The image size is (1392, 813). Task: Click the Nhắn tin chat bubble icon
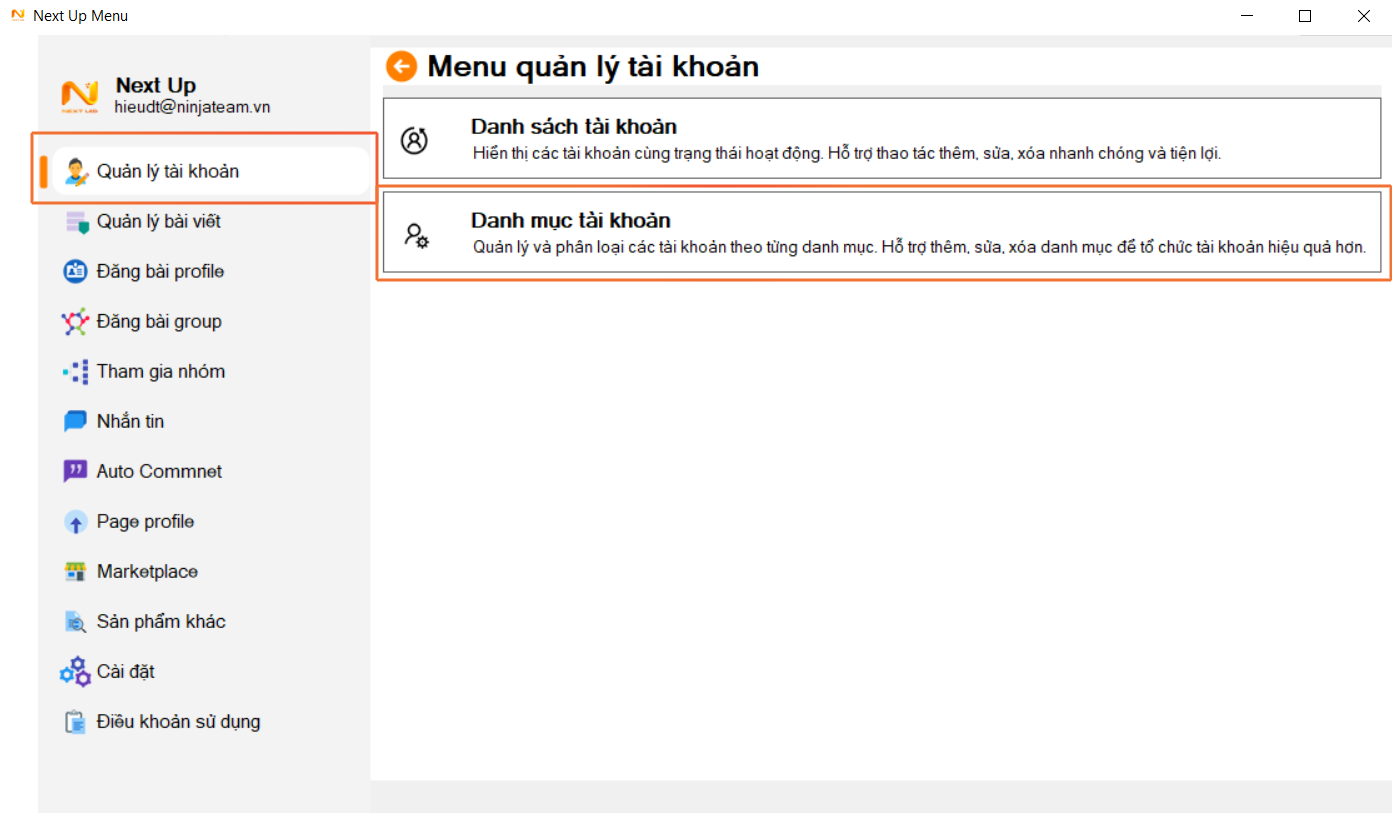76,422
